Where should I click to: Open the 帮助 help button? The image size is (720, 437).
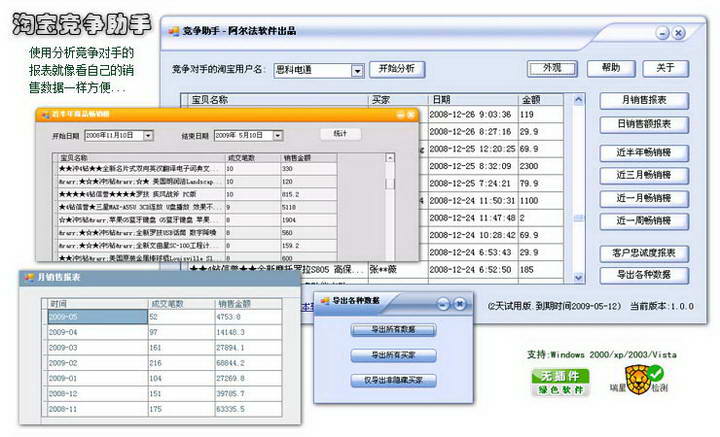pos(610,69)
